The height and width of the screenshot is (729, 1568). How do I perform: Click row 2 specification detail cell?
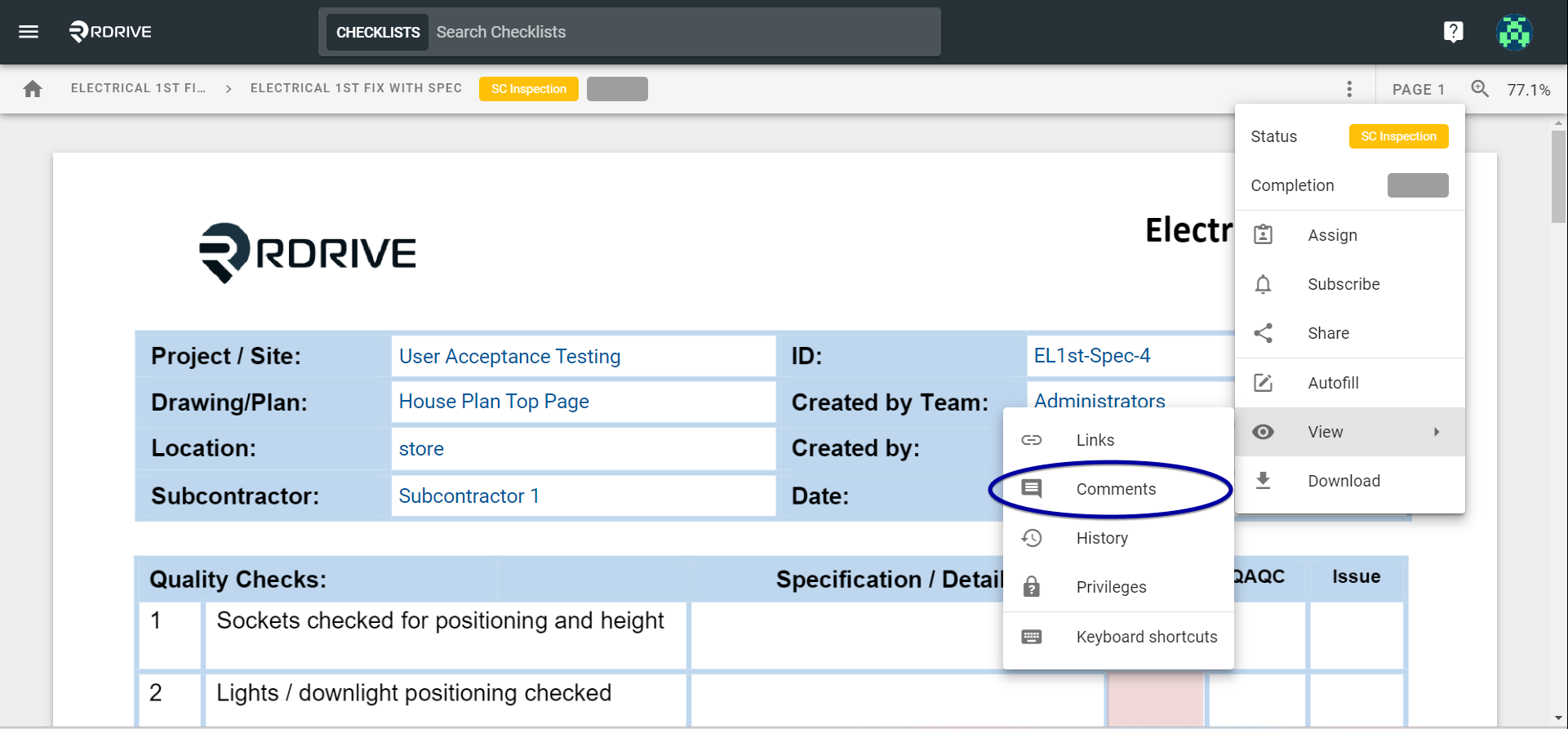[x=896, y=699]
